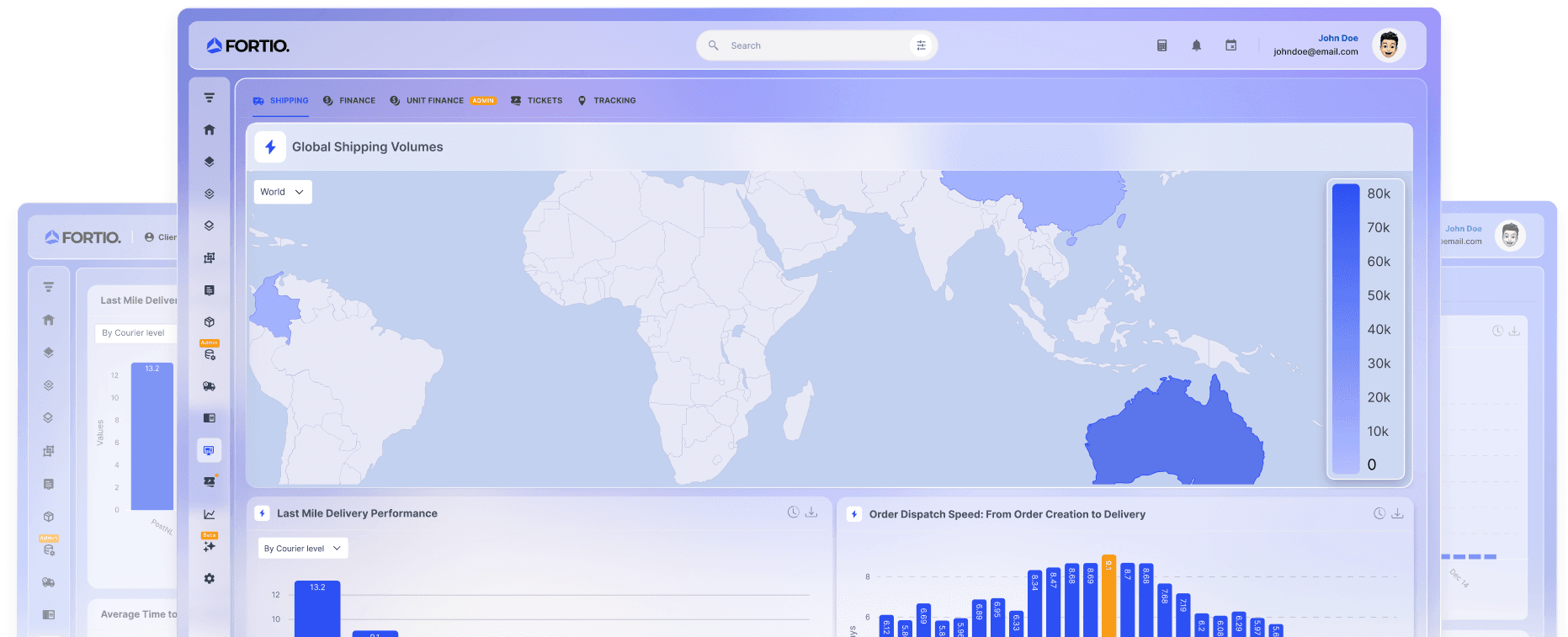This screenshot has height=637, width=1568.
Task: Click lightning icon beside Order Dispatch Speed
Action: [x=854, y=514]
